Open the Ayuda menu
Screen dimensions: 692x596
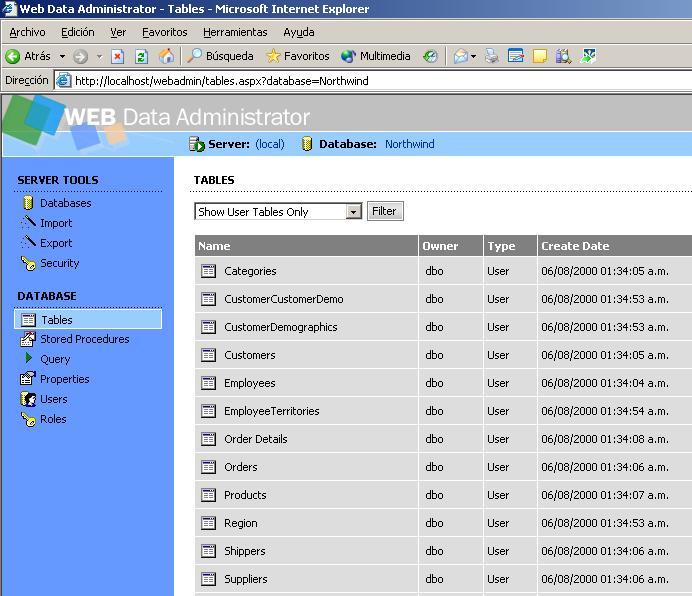click(299, 32)
